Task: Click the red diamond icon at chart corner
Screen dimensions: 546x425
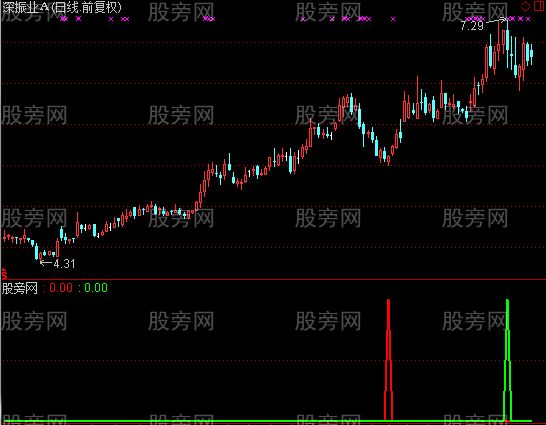Action: pyautogui.click(x=525, y=6)
